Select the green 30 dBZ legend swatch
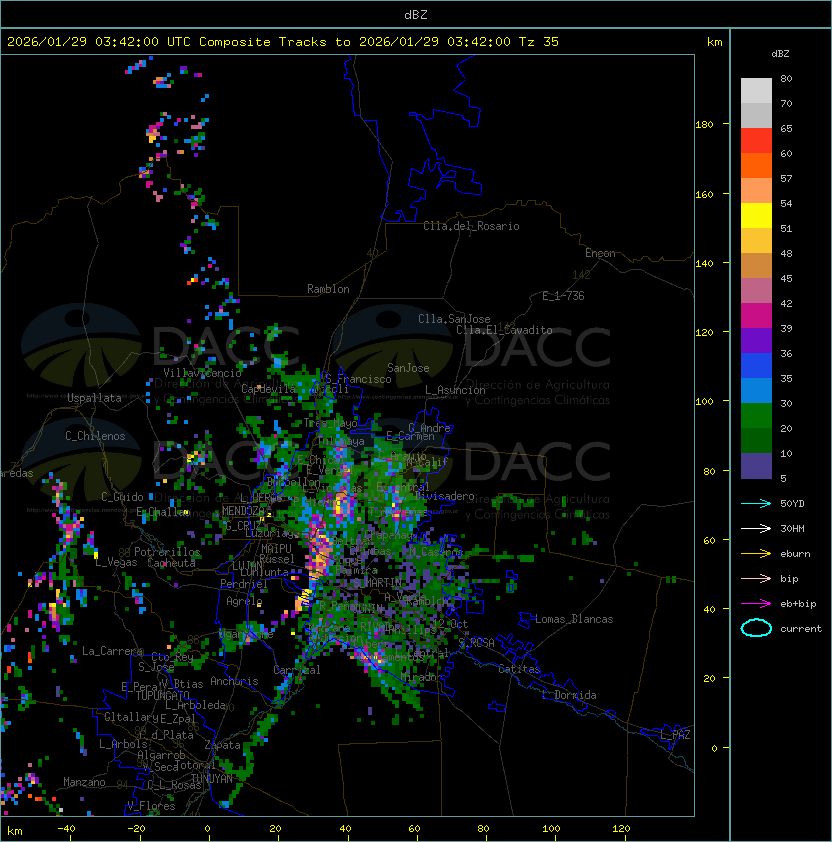The height and width of the screenshot is (842, 832). (756, 415)
